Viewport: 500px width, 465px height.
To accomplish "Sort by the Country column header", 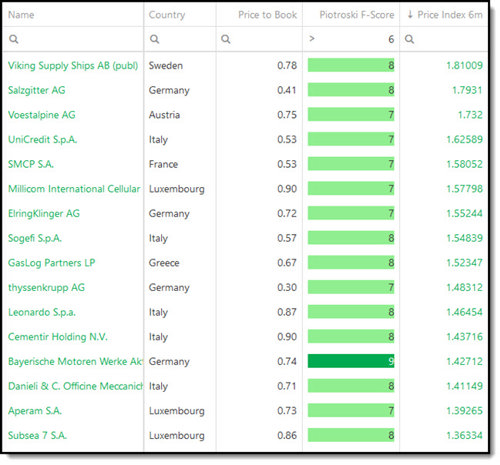I will (x=167, y=15).
